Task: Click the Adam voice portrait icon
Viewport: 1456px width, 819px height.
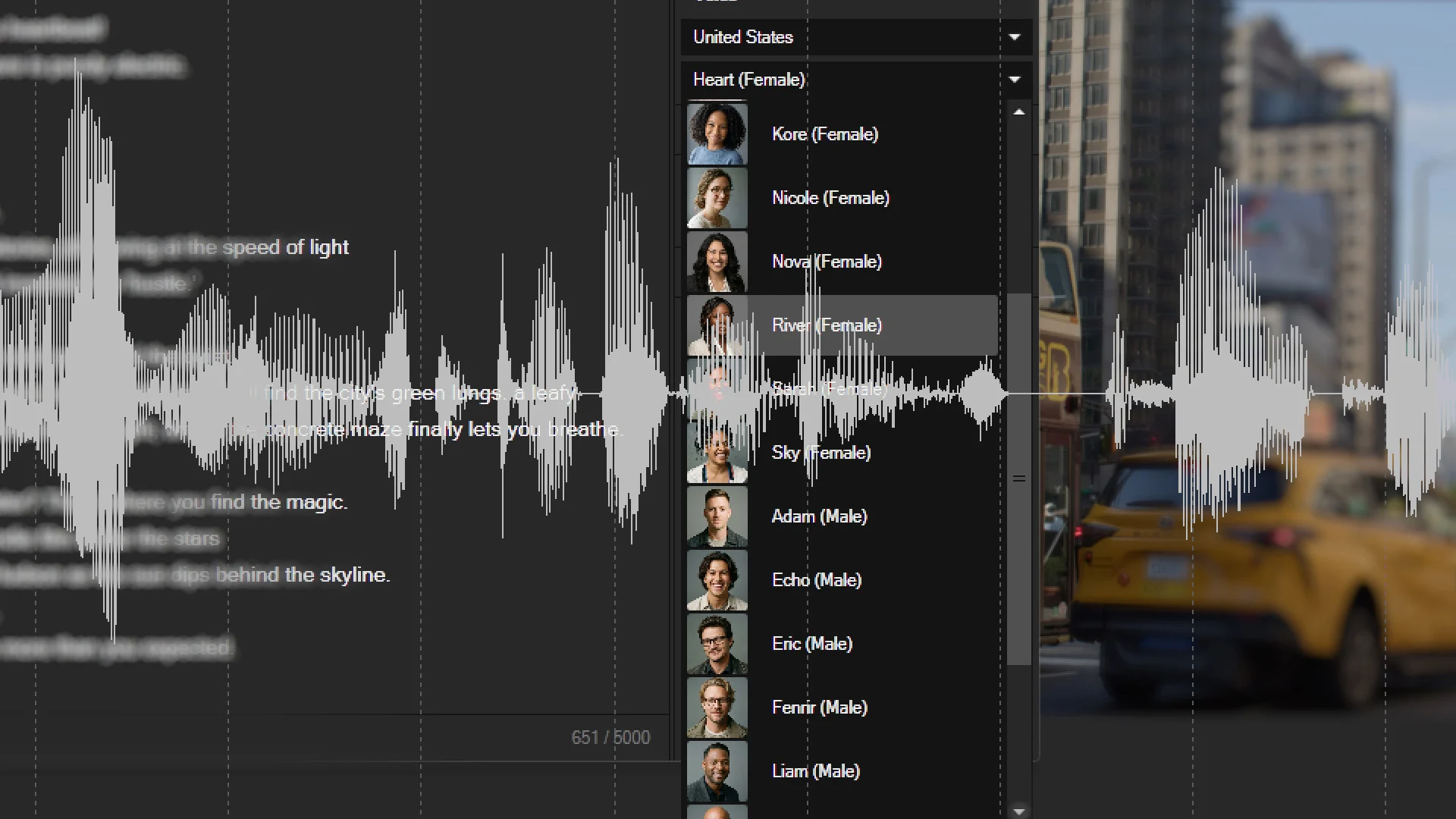Action: (x=717, y=516)
